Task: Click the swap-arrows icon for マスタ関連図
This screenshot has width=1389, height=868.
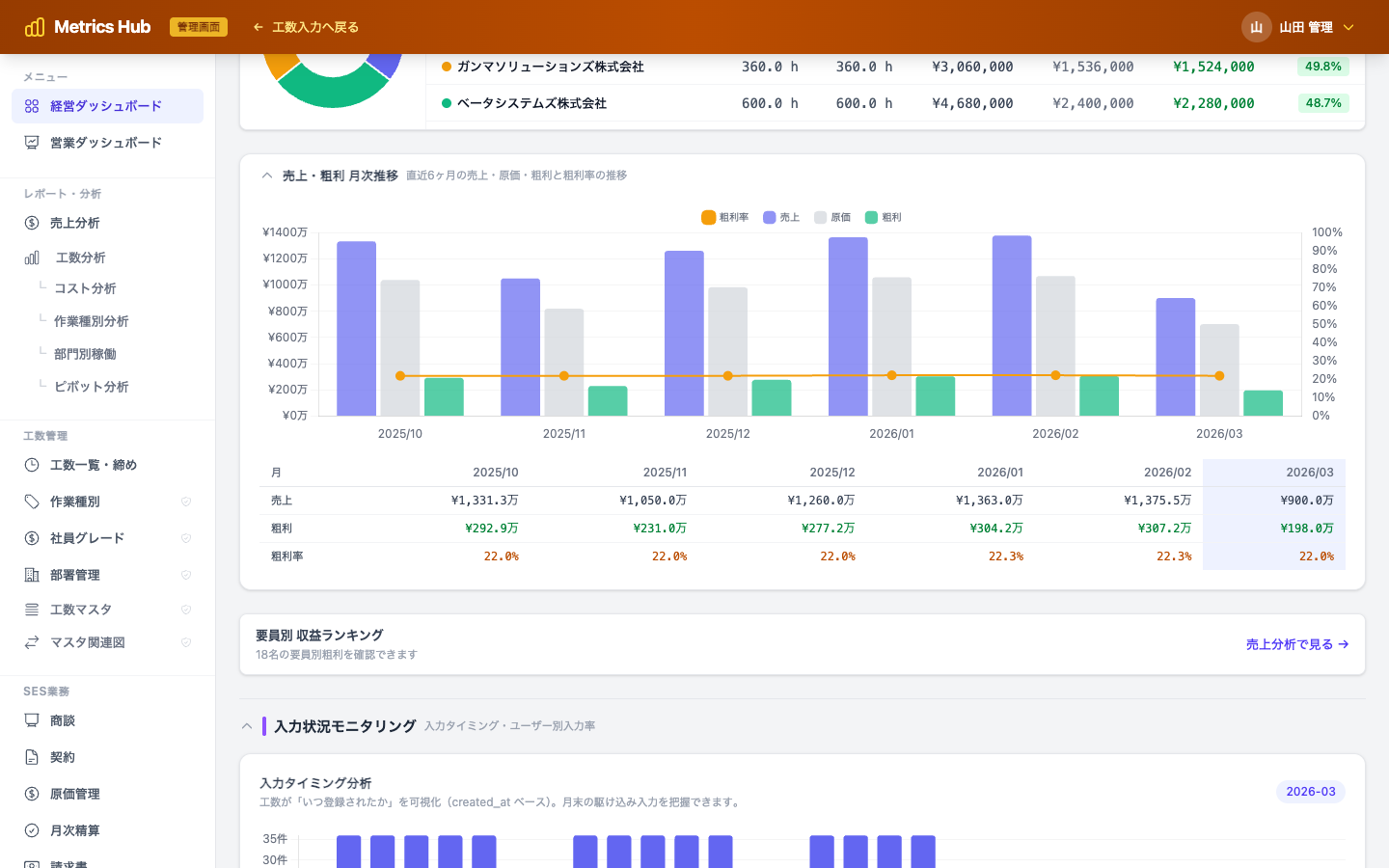Action: click(x=32, y=642)
